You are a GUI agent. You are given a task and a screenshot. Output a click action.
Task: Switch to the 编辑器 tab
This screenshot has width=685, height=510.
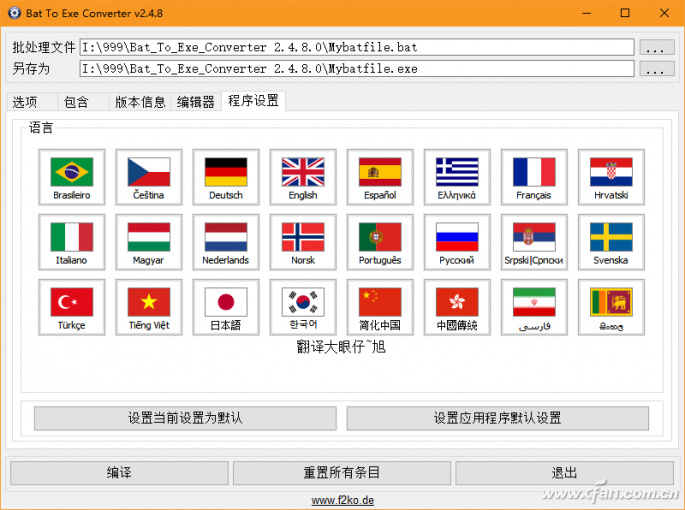196,102
